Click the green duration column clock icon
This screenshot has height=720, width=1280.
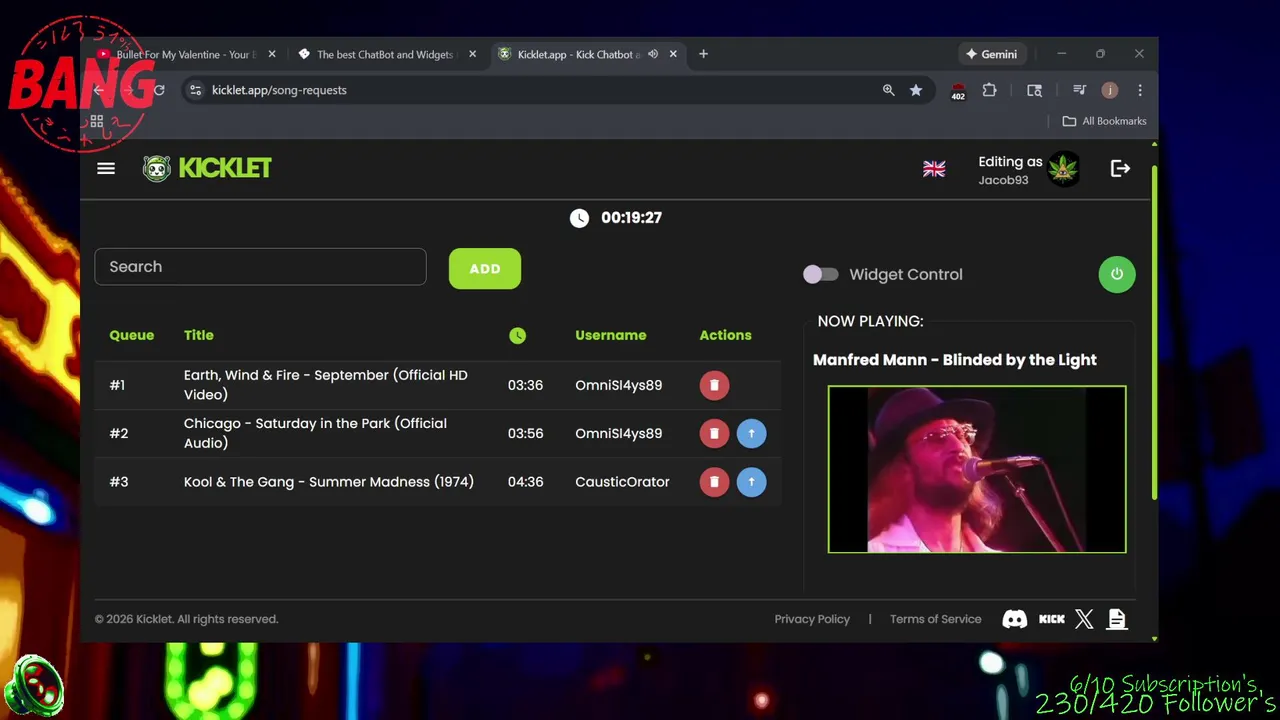517,336
